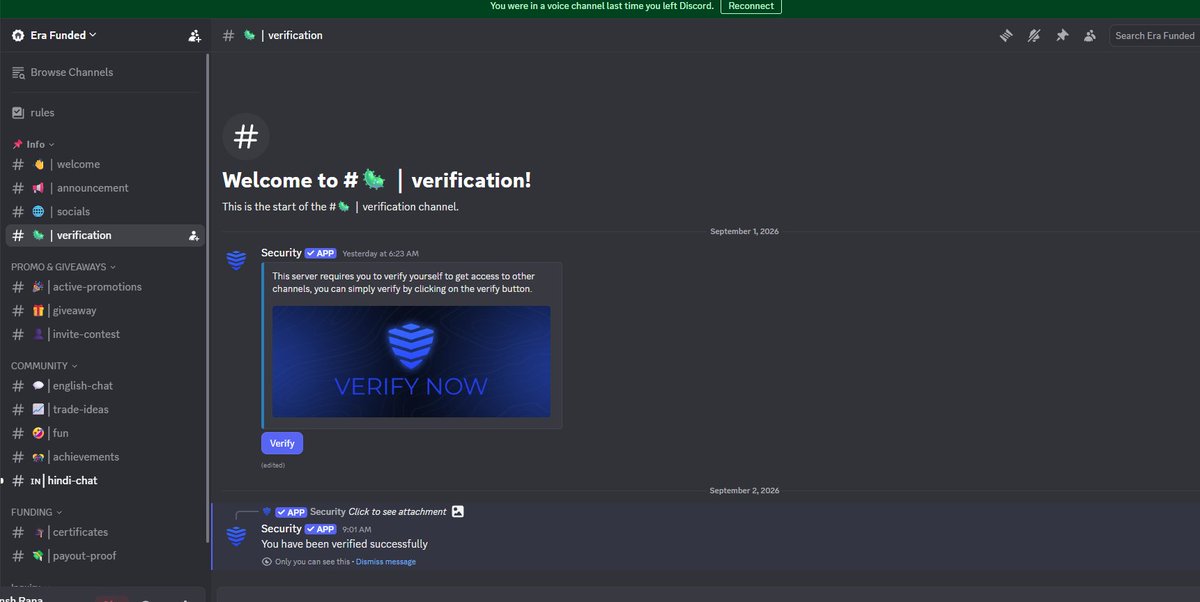Show member list with the members icon

point(1091,35)
